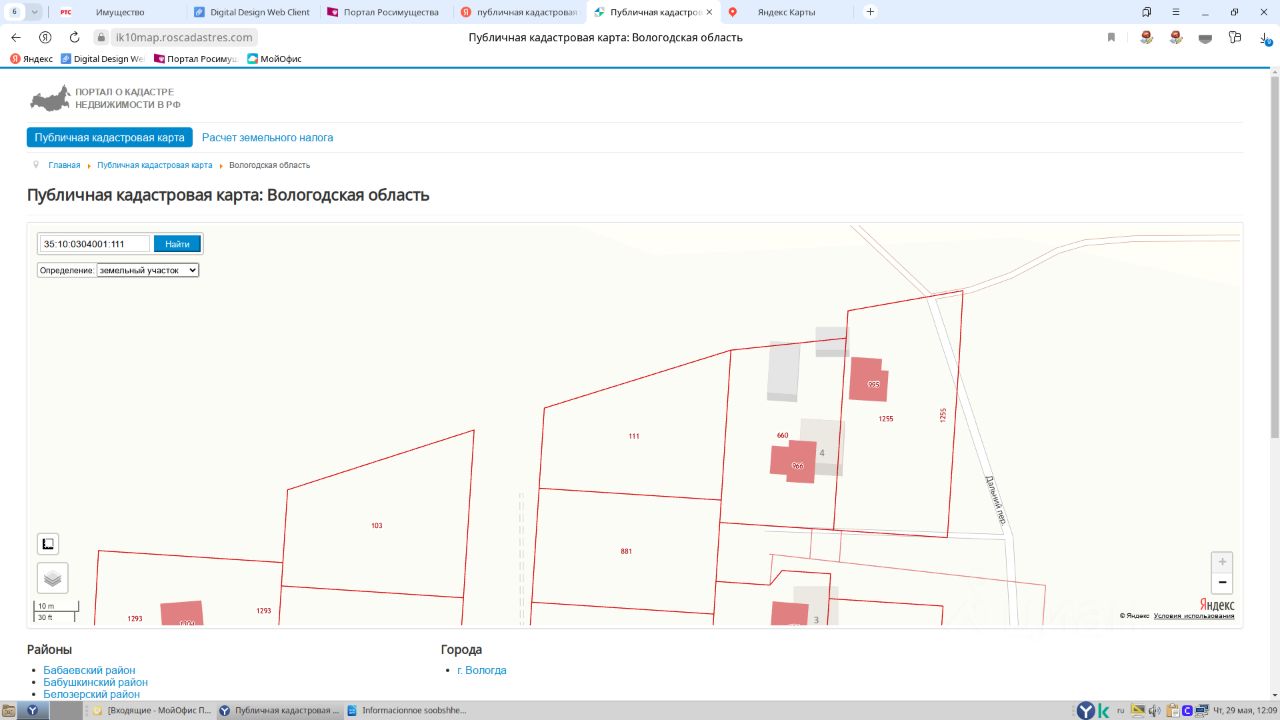Open Бабаевский район link
This screenshot has width=1280, height=720.
pos(89,670)
